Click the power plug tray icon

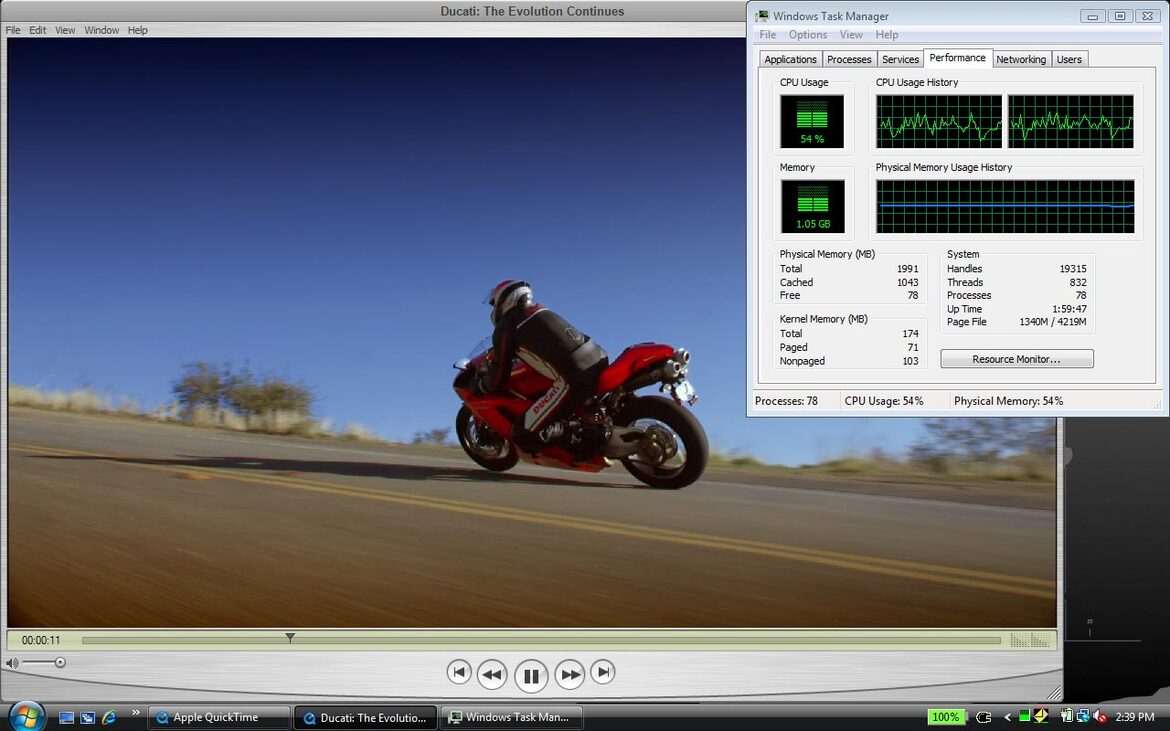click(x=983, y=718)
